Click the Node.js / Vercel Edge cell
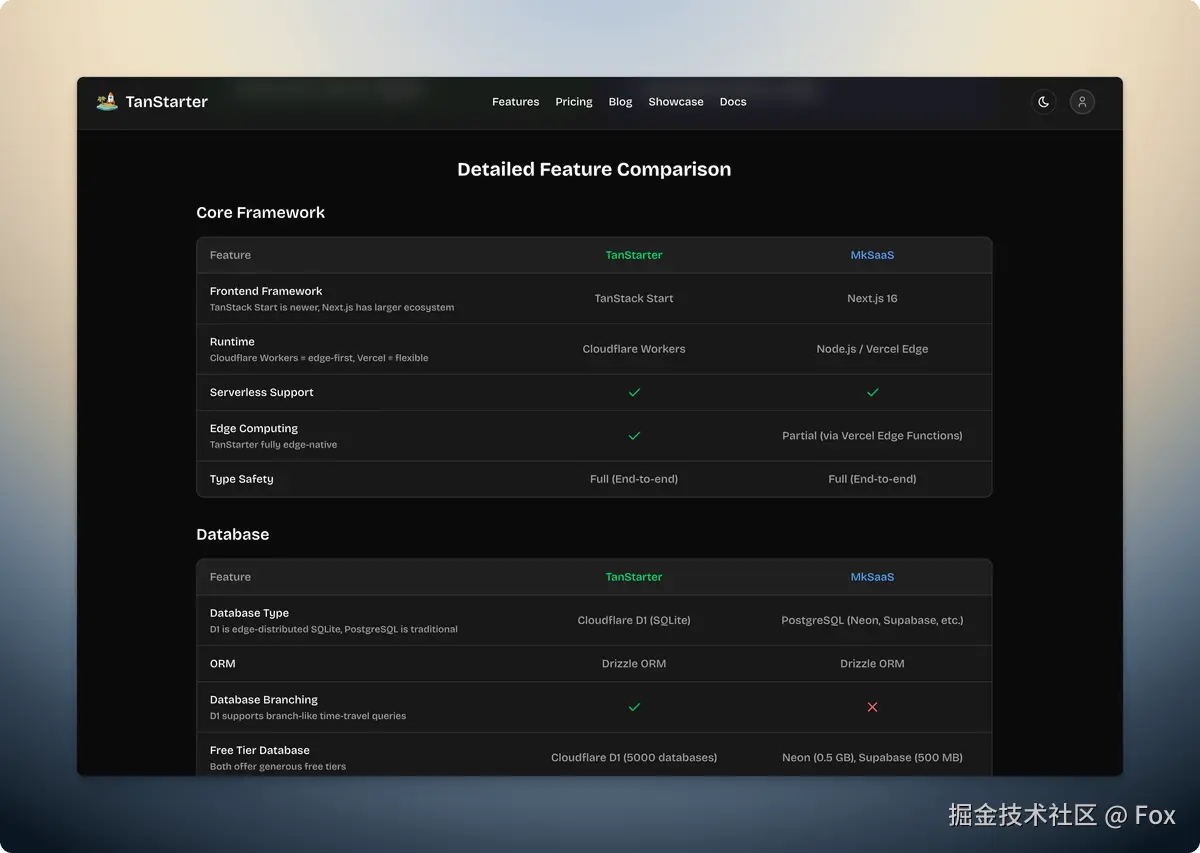Viewport: 1200px width, 853px height. pyautogui.click(x=872, y=349)
